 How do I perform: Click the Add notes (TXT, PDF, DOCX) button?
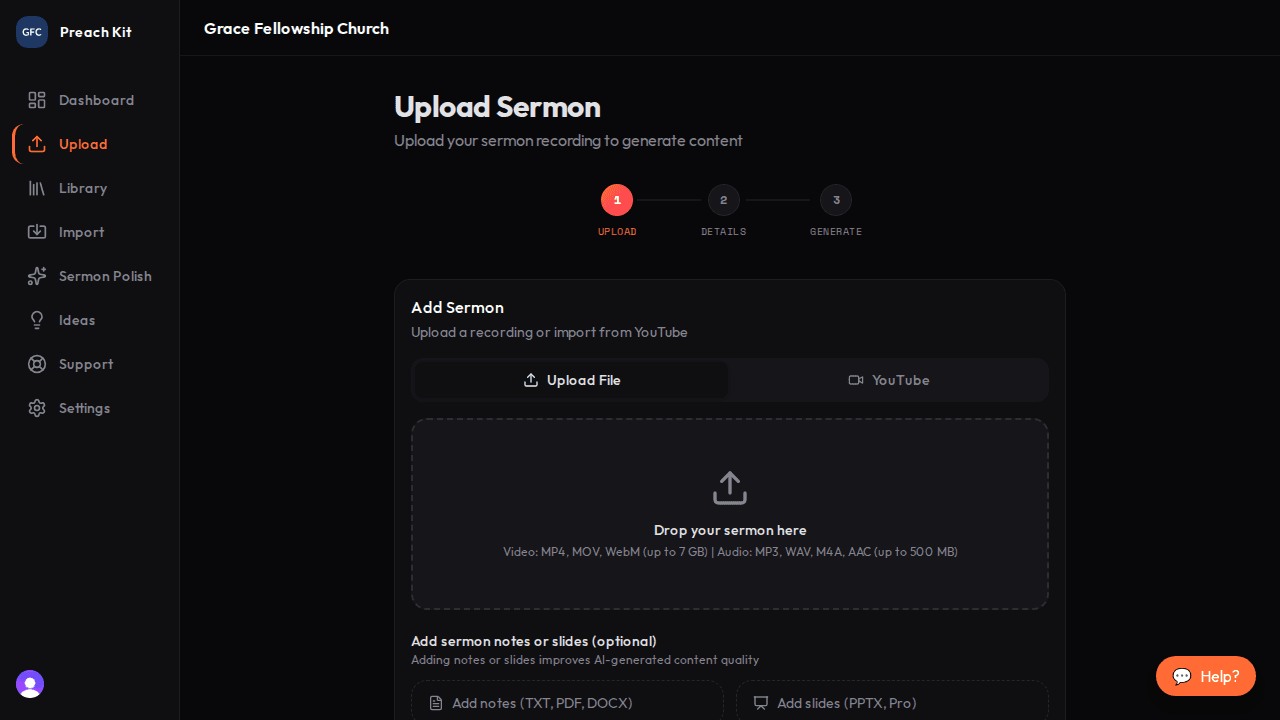(567, 703)
